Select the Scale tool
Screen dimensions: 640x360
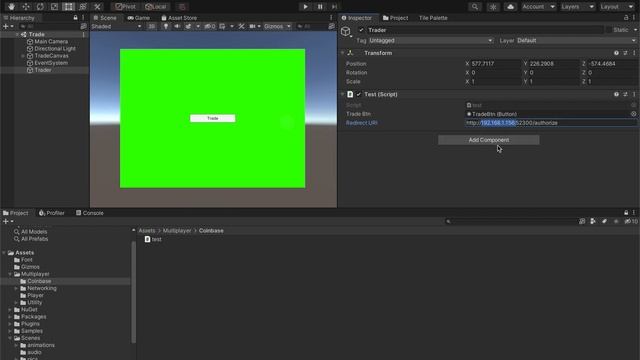(54, 7)
